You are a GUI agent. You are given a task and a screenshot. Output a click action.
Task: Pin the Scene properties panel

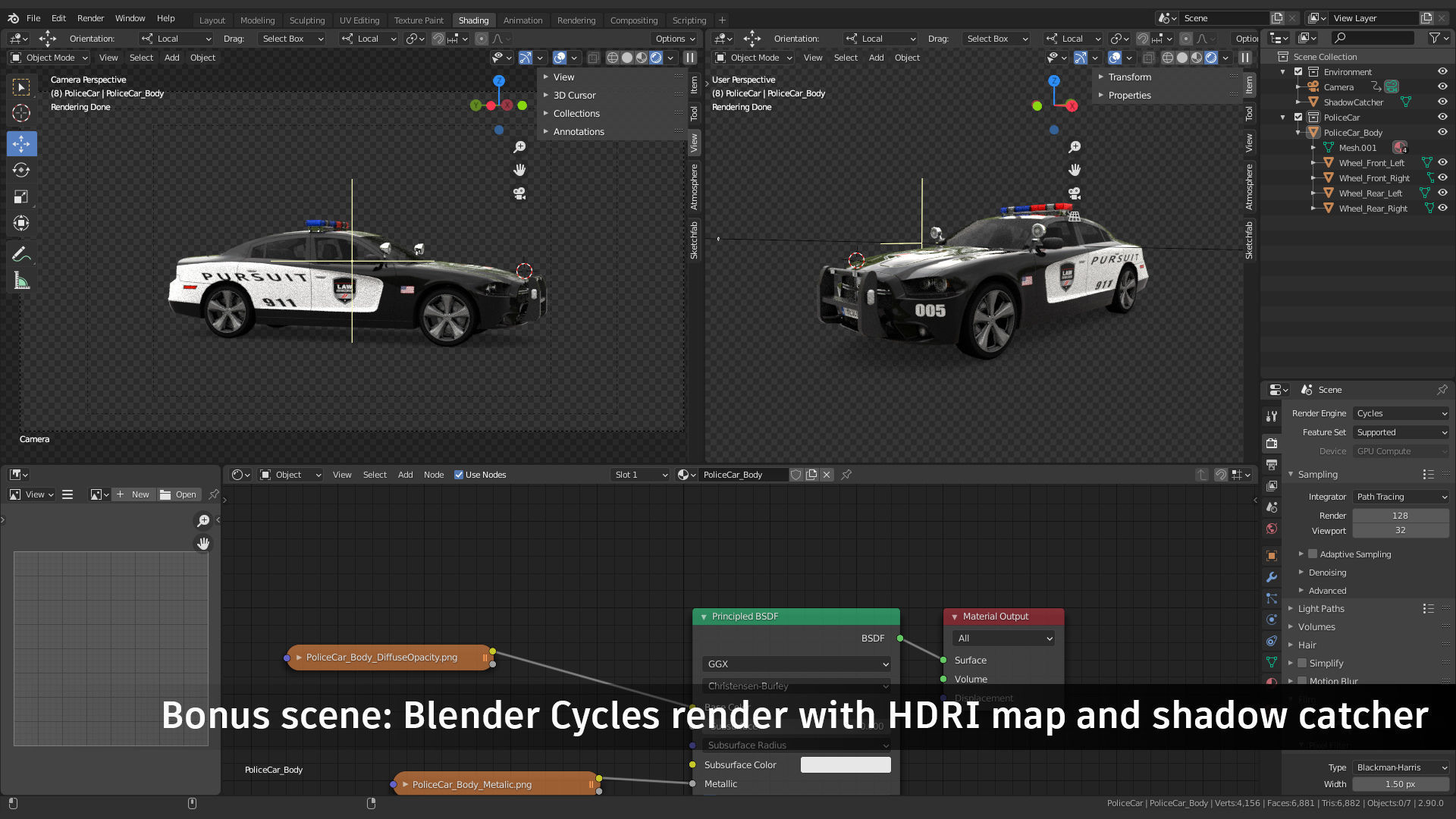(x=1442, y=390)
